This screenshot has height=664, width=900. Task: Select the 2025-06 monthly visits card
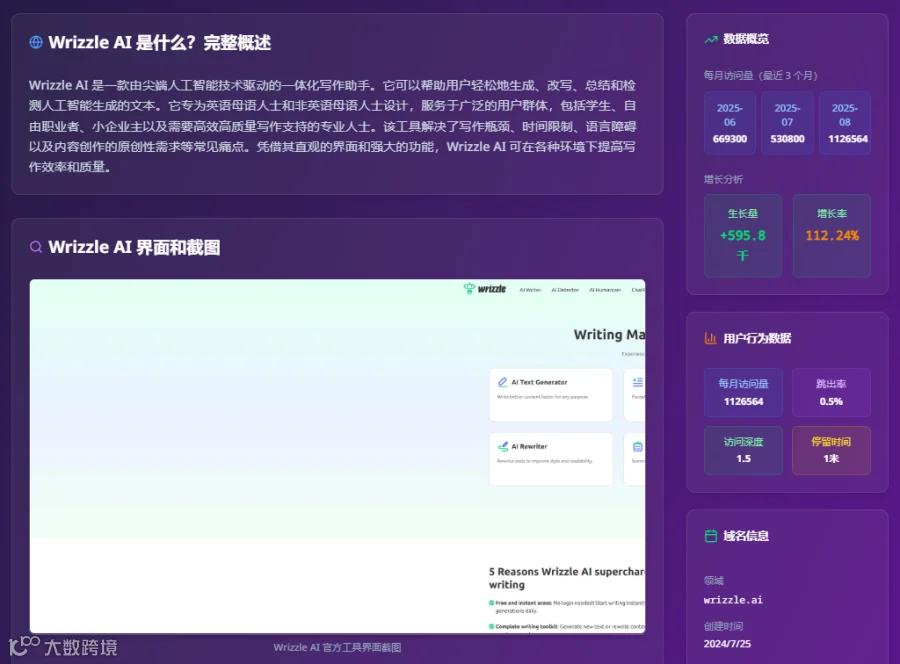coord(730,123)
